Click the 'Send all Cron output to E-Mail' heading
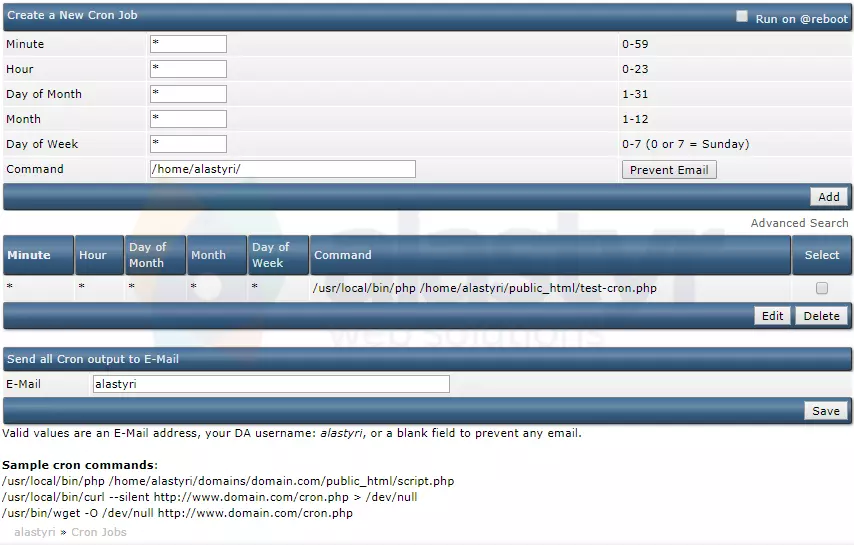 (x=93, y=359)
